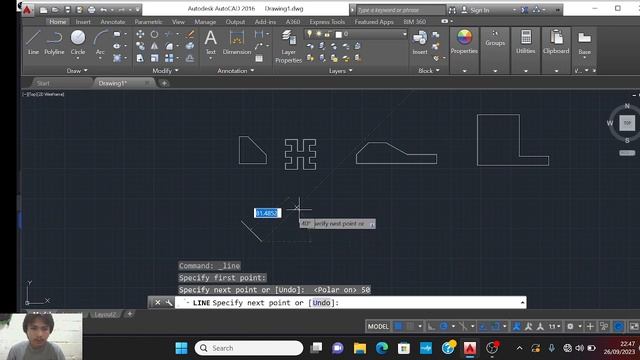Image resolution: width=640 pixels, height=360 pixels.
Task: Click the Explode tool icon
Action: coord(190,46)
